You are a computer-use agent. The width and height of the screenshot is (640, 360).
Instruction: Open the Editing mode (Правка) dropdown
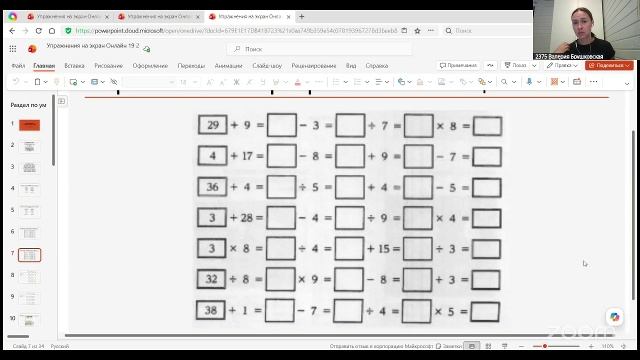(x=562, y=65)
